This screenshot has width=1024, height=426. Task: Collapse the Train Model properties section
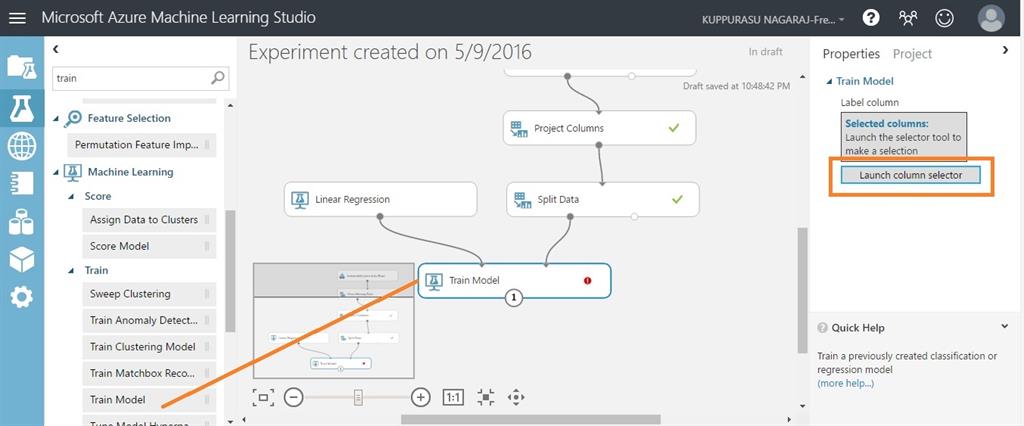(829, 82)
